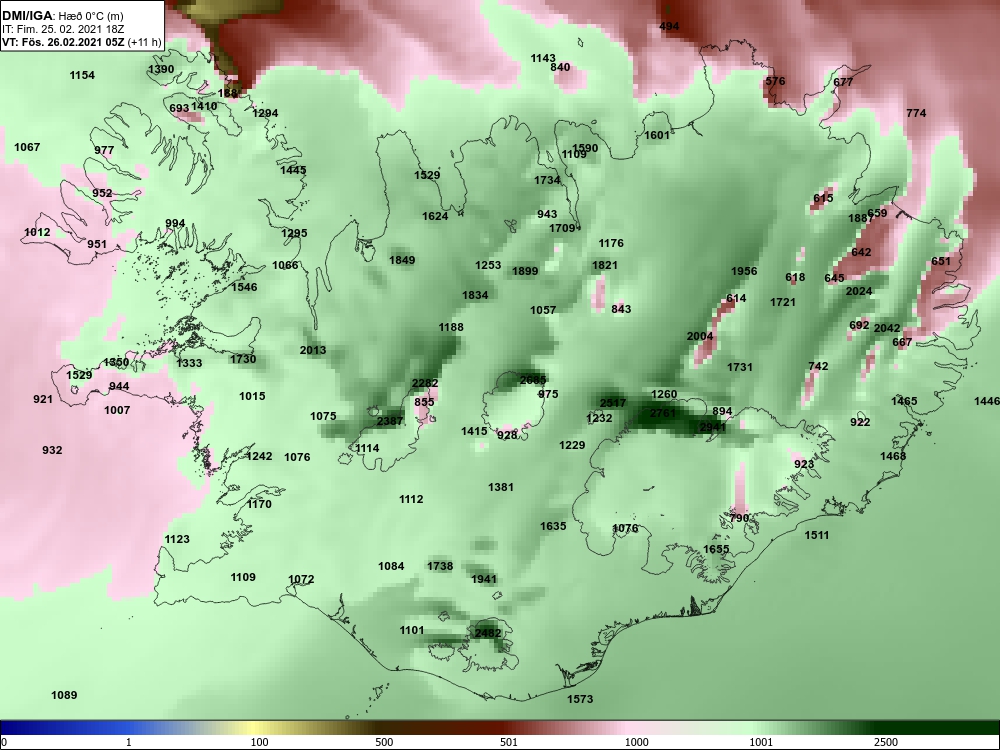
Task: Pick the 1546 map value
Action: pos(244,287)
